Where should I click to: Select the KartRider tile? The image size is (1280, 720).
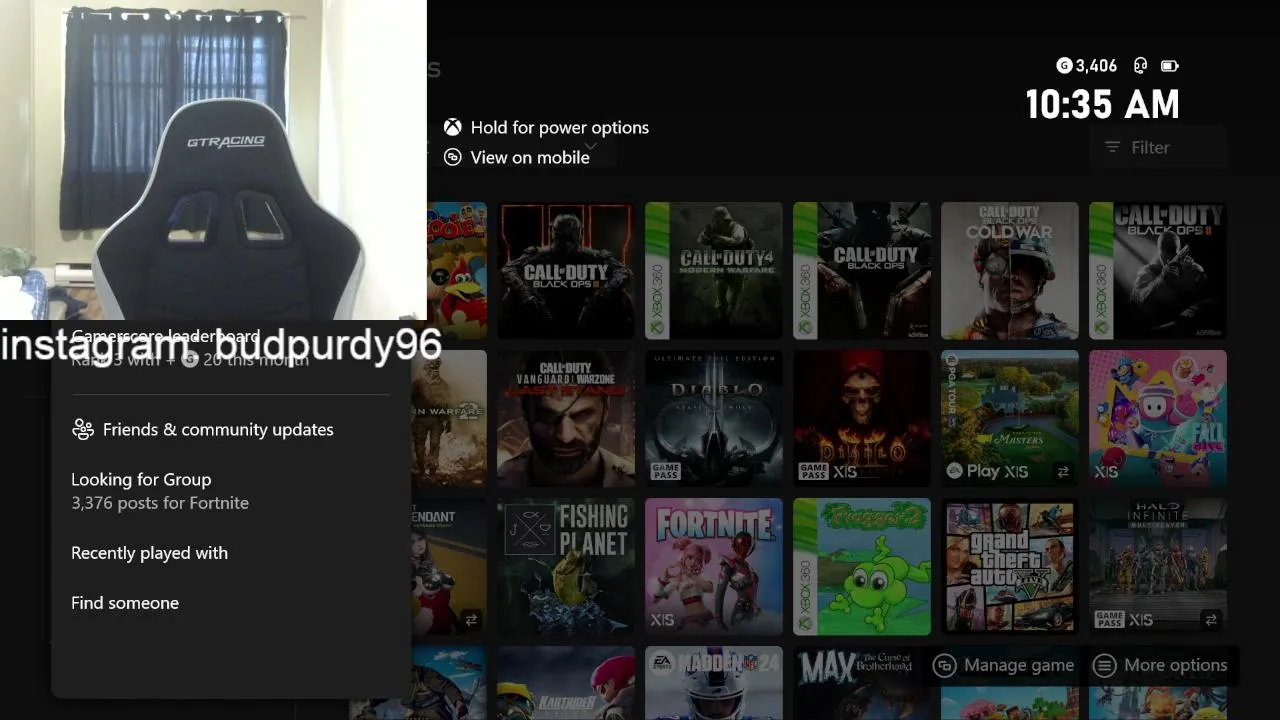coord(566,683)
